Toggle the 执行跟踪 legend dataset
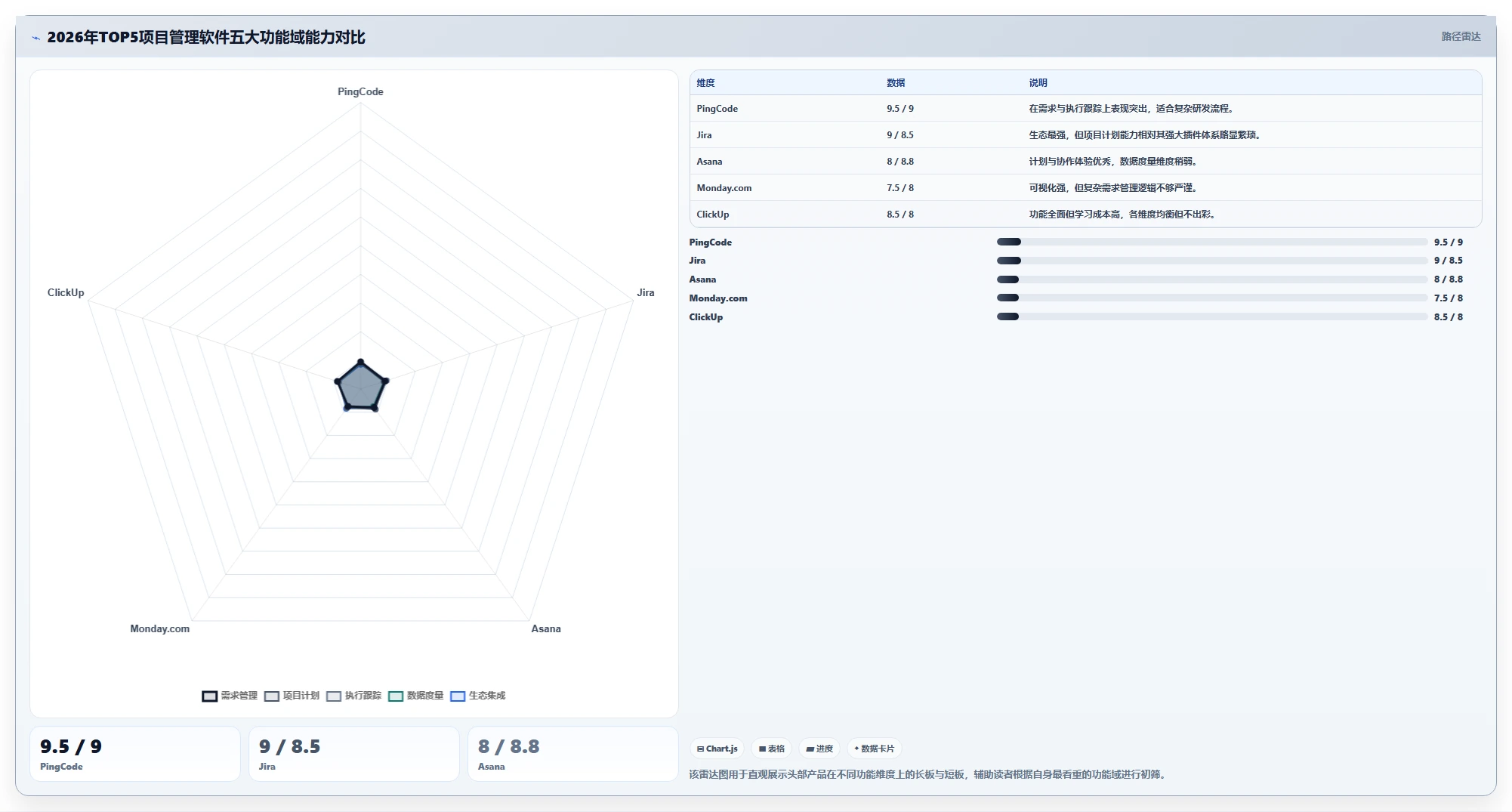This screenshot has height=812, width=1512. pos(353,696)
